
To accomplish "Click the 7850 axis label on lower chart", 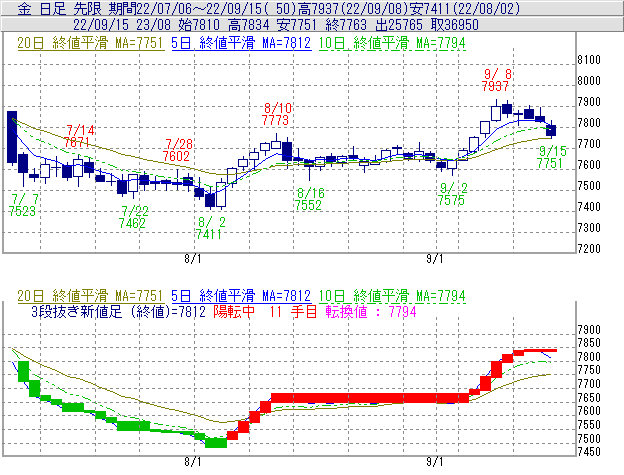I will [x=589, y=343].
